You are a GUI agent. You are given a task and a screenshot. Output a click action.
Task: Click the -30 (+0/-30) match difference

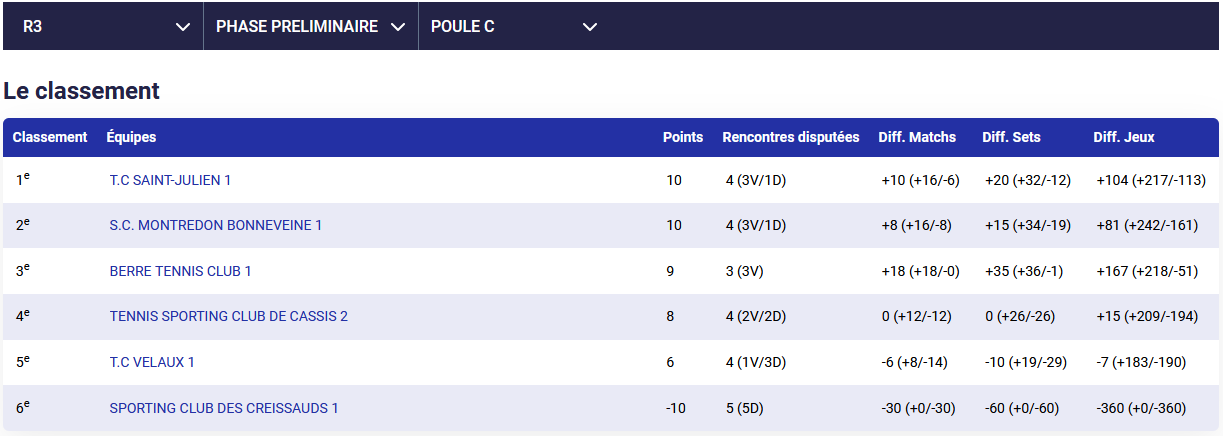tap(918, 408)
